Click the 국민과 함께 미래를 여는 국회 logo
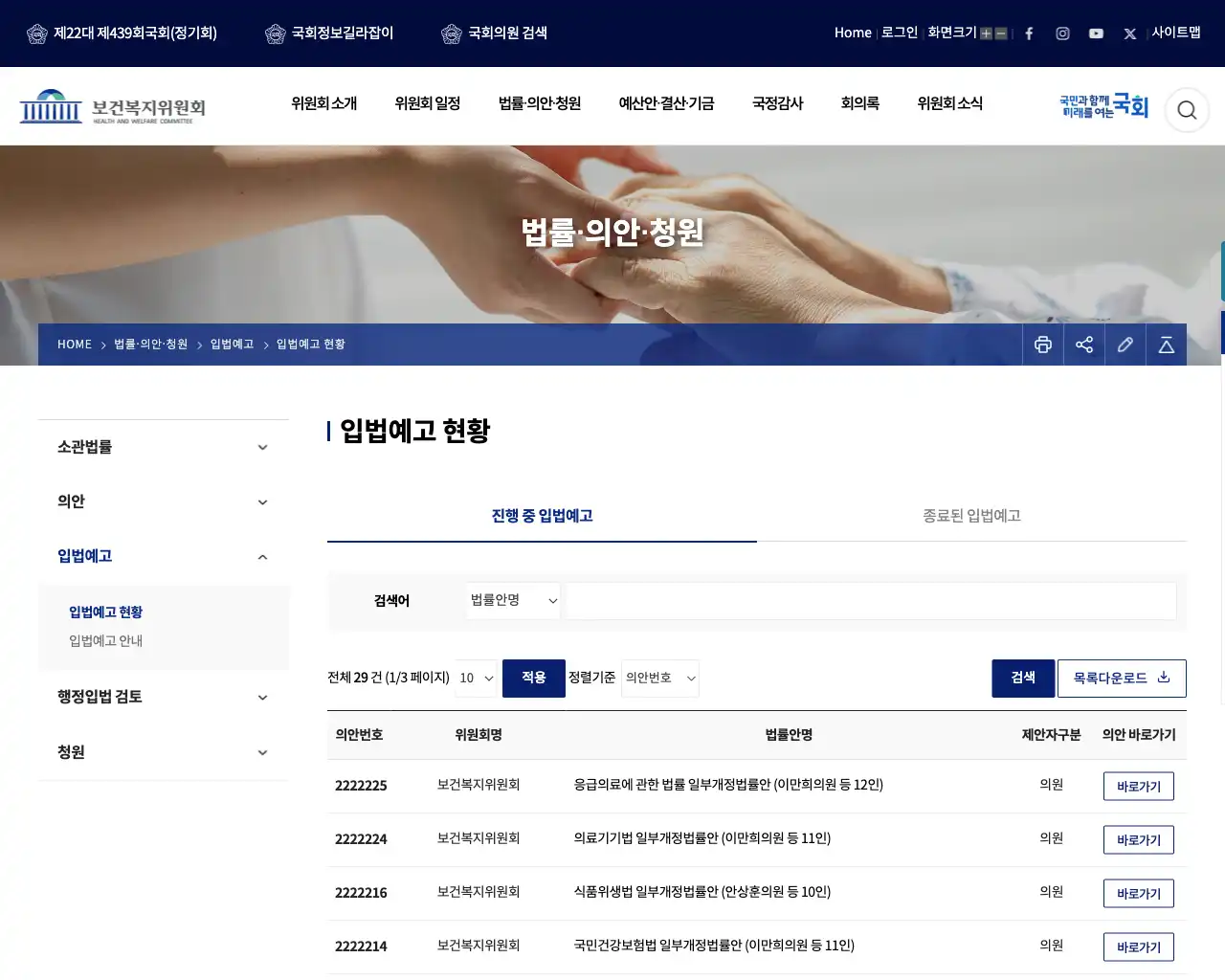The height and width of the screenshot is (980, 1225). coord(1103,106)
